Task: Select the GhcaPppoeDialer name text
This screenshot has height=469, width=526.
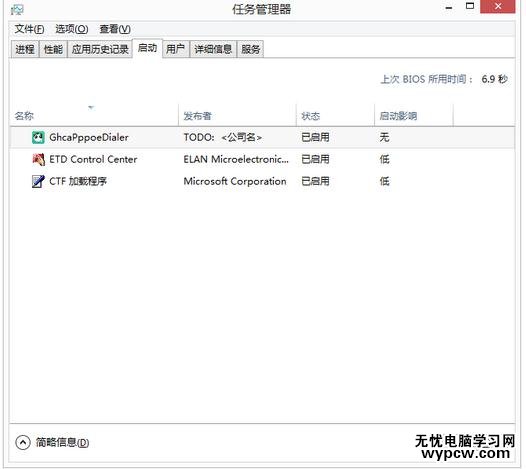Action: pos(89,138)
